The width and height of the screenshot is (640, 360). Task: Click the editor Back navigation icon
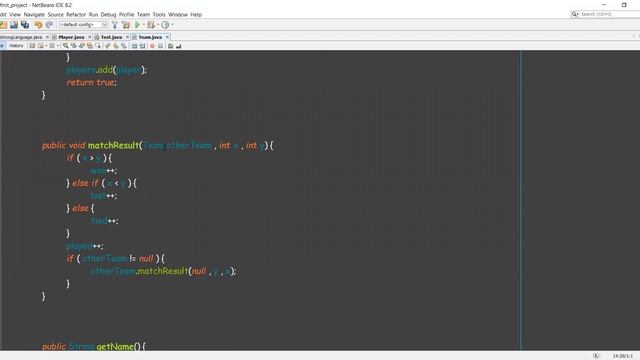coord(40,46)
